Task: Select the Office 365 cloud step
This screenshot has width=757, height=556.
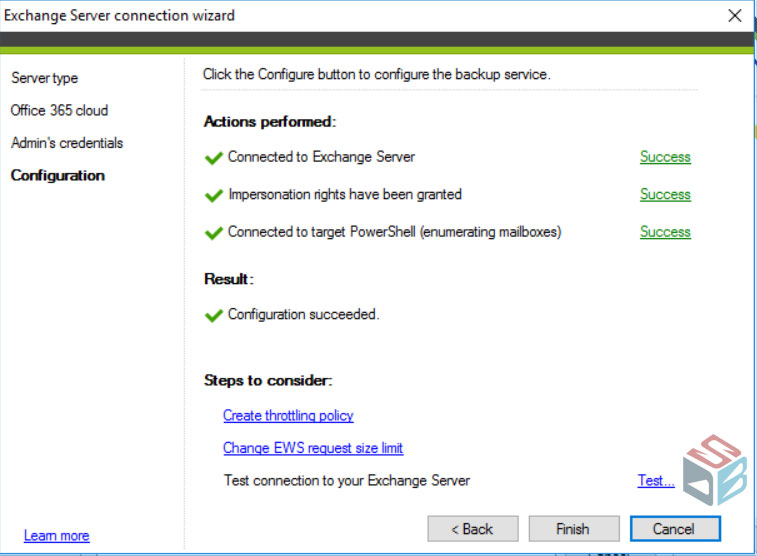Action: 59,110
